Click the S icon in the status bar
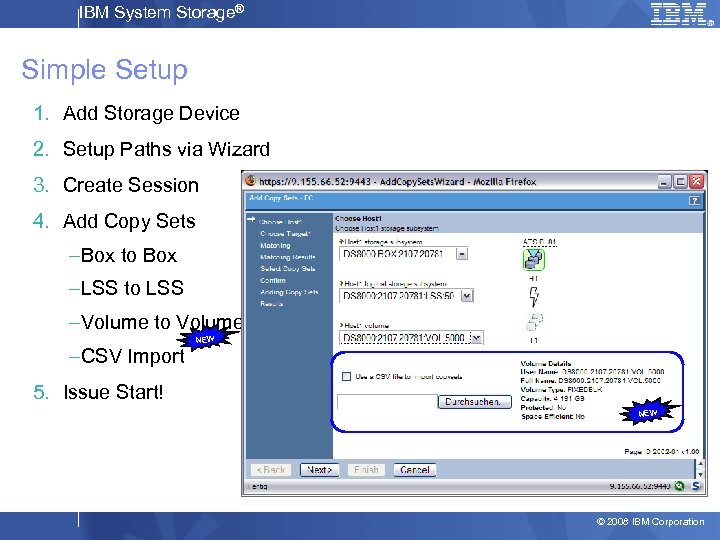 (x=696, y=486)
